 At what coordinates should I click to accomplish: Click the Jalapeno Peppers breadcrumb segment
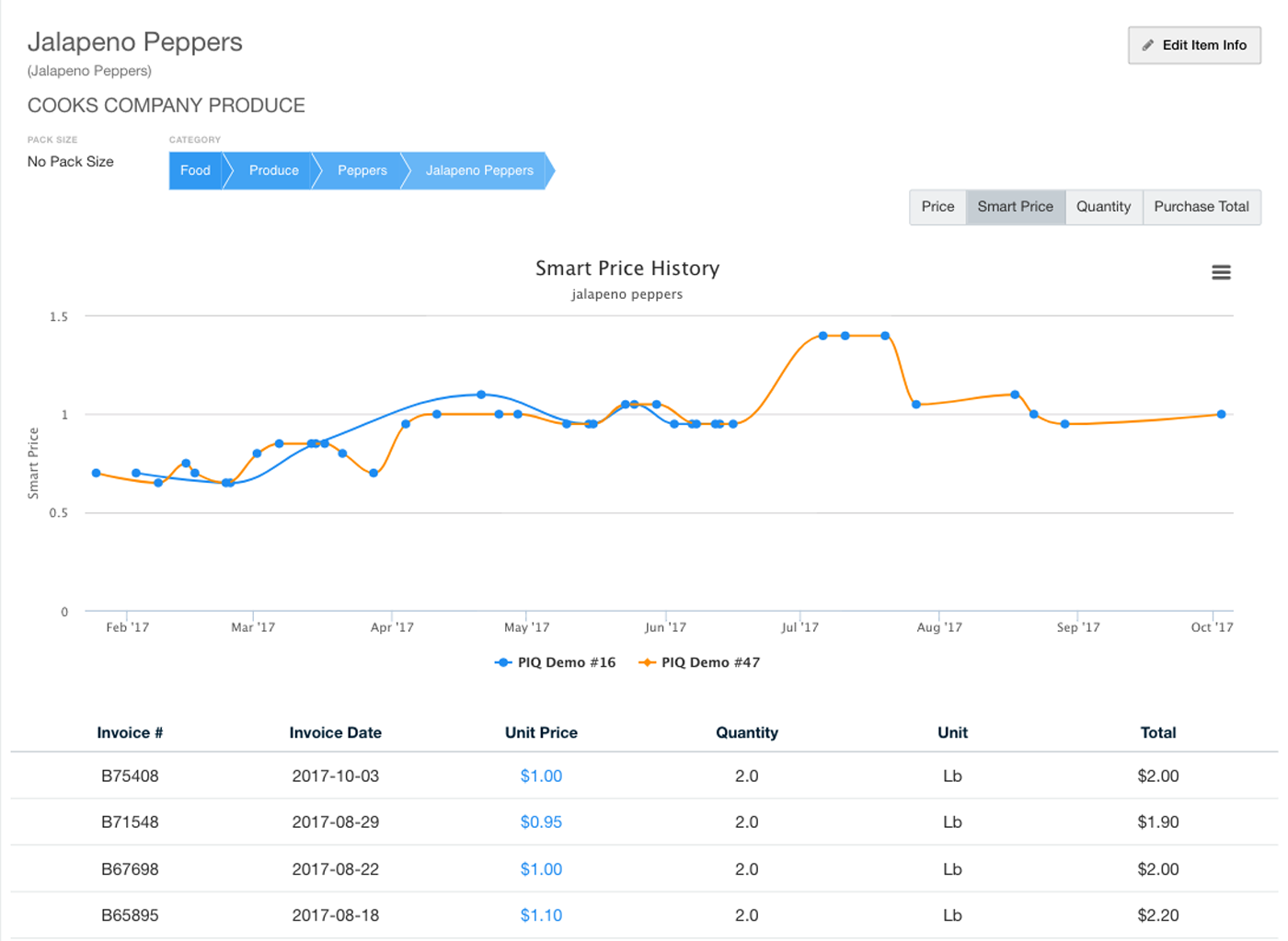pyautogui.click(x=479, y=170)
